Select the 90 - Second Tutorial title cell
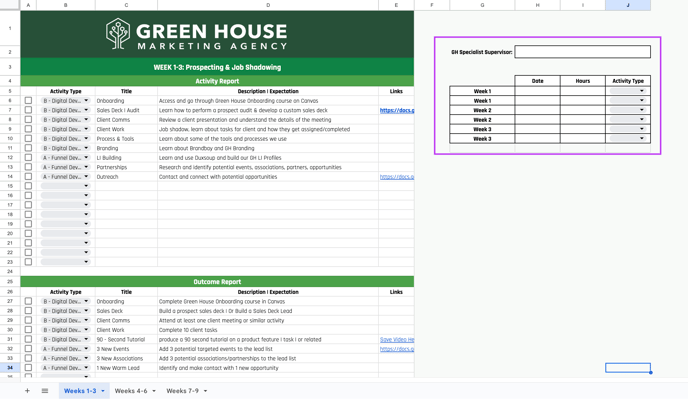This screenshot has width=688, height=399. click(126, 339)
